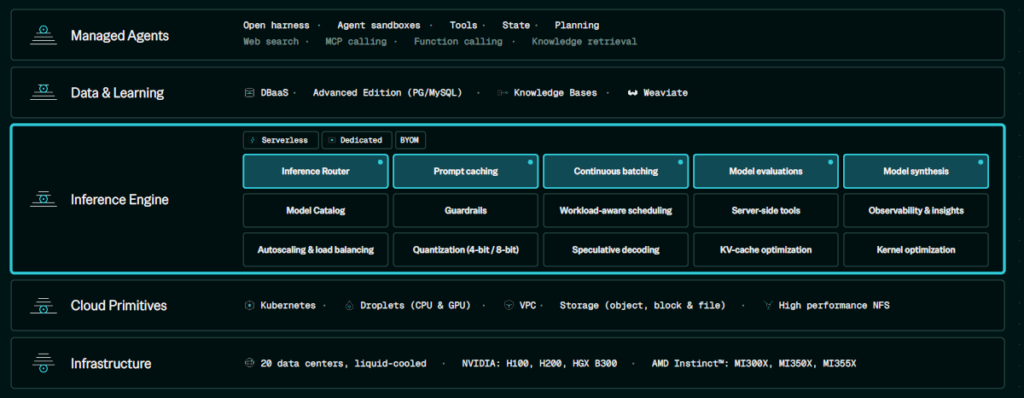The height and width of the screenshot is (398, 1024).
Task: Click the Weaviate label
Action: [665, 93]
